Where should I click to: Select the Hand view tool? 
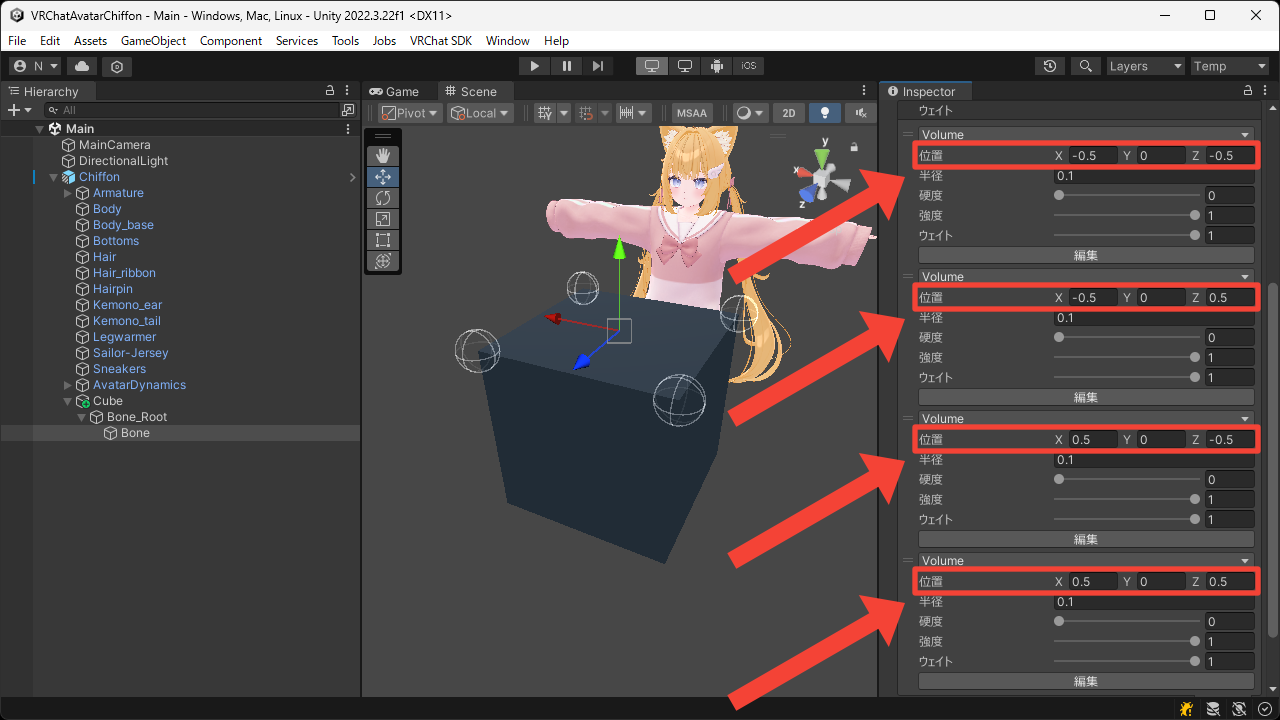383,156
